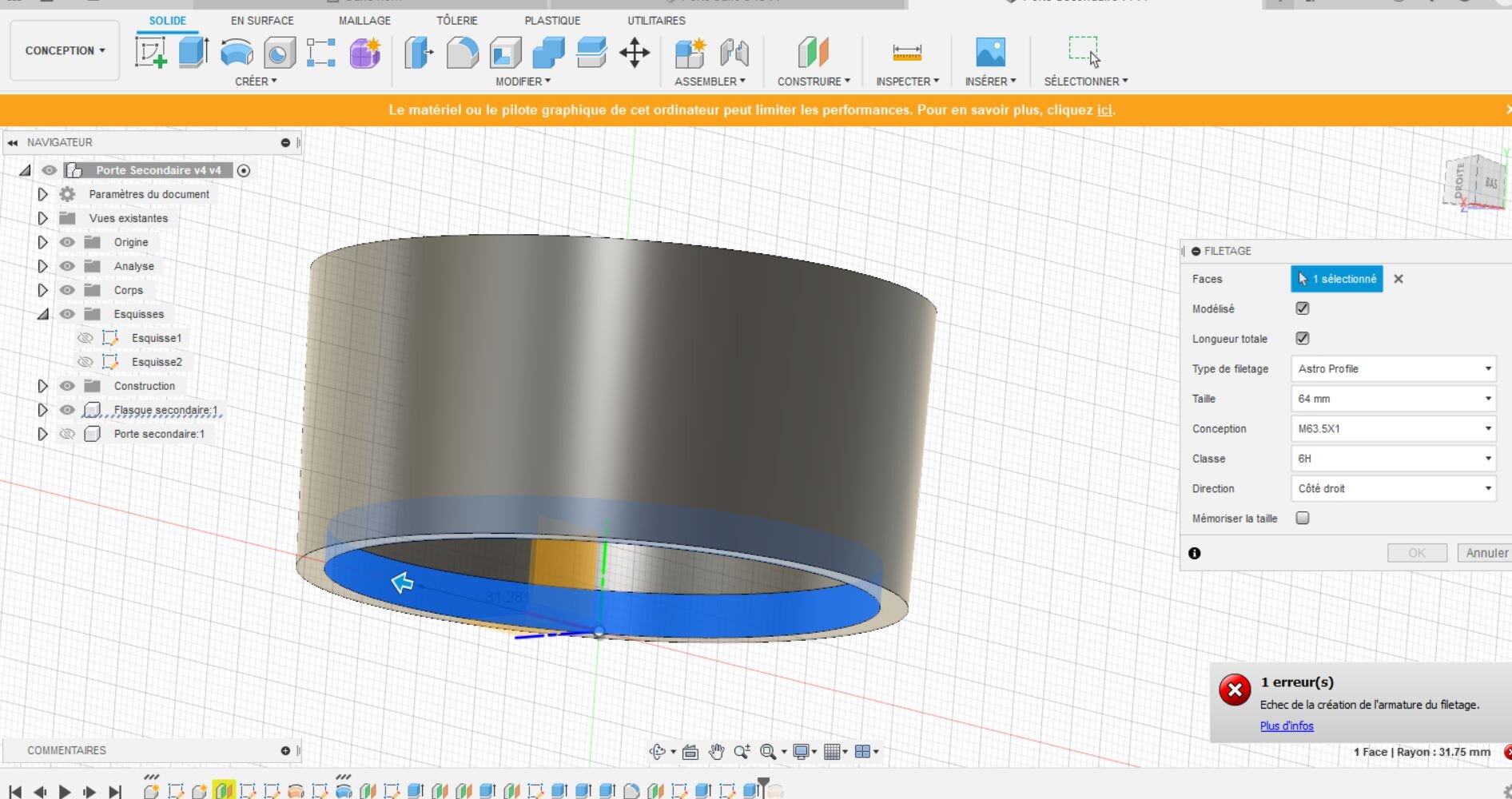Click the Annuler button
Screen dimensions: 1512x799
pos(1486,553)
